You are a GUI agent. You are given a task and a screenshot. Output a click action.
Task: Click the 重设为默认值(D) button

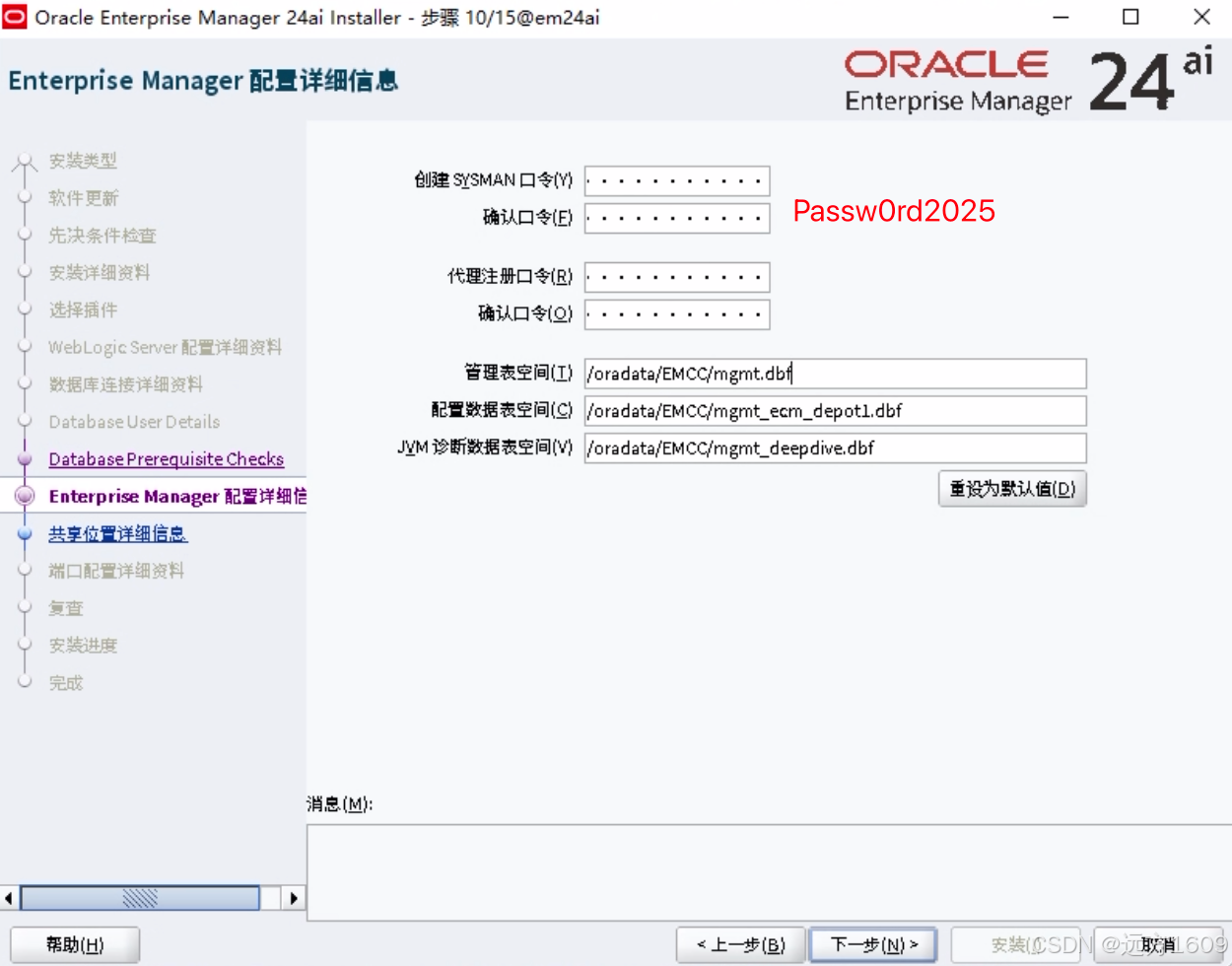tap(1012, 488)
